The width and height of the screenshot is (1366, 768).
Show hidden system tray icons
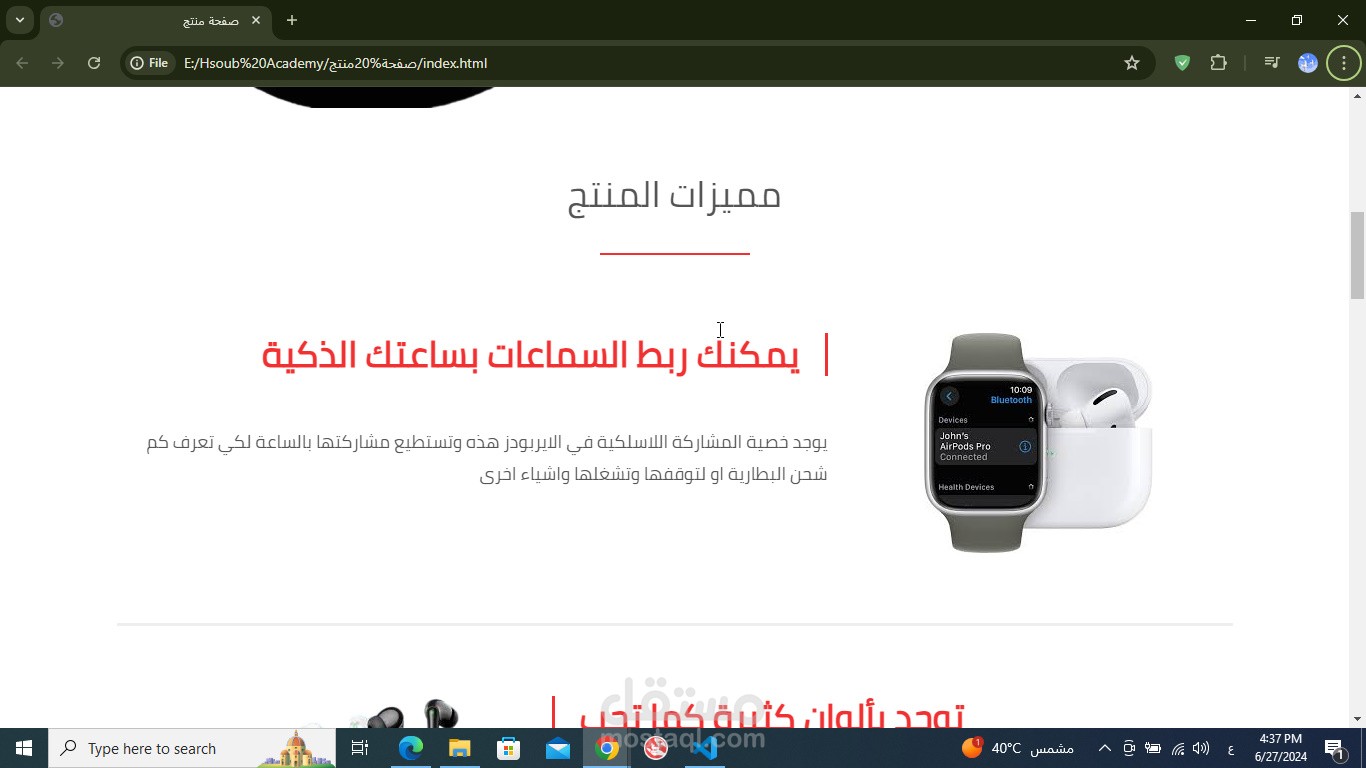tap(1104, 748)
